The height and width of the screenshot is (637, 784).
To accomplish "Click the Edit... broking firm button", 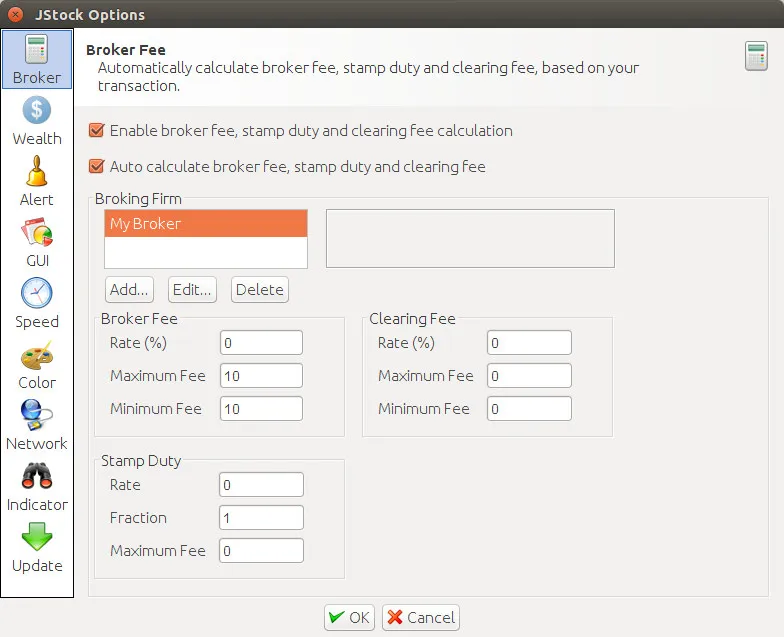I will (x=192, y=290).
